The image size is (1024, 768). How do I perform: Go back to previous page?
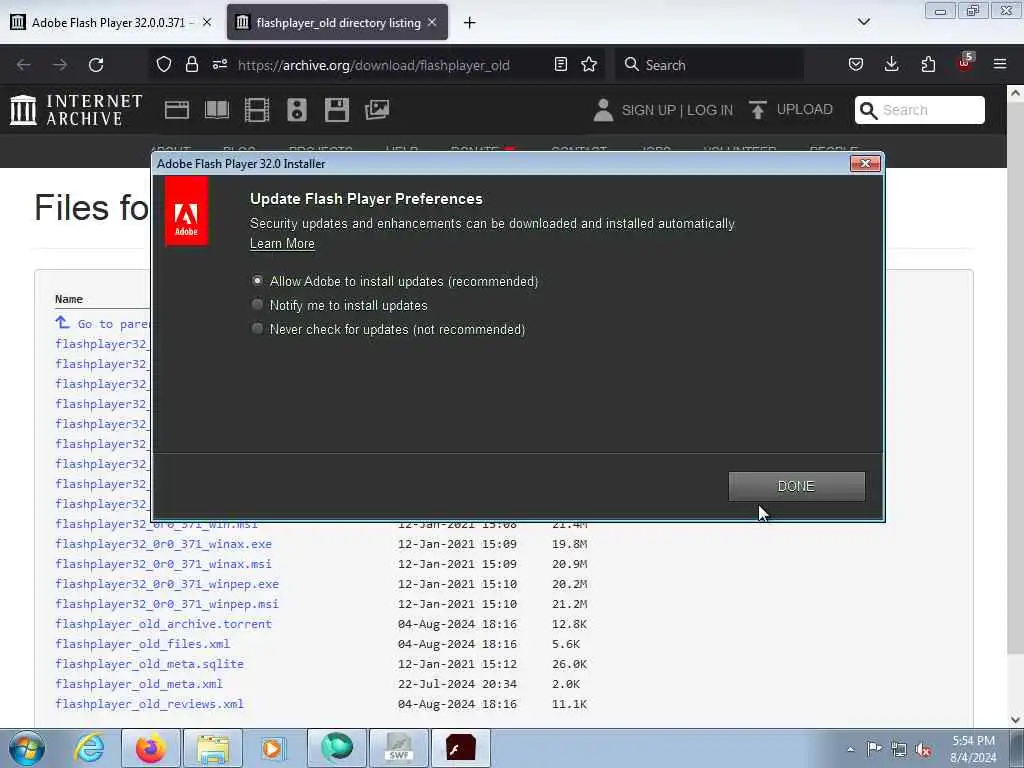click(24, 65)
